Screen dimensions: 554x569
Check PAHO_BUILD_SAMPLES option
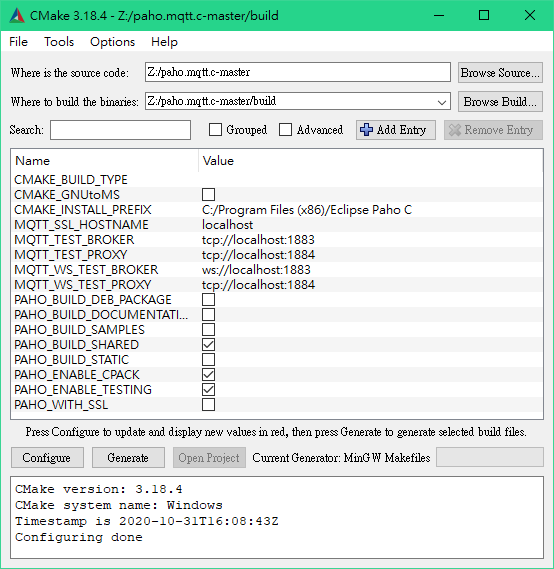click(208, 329)
